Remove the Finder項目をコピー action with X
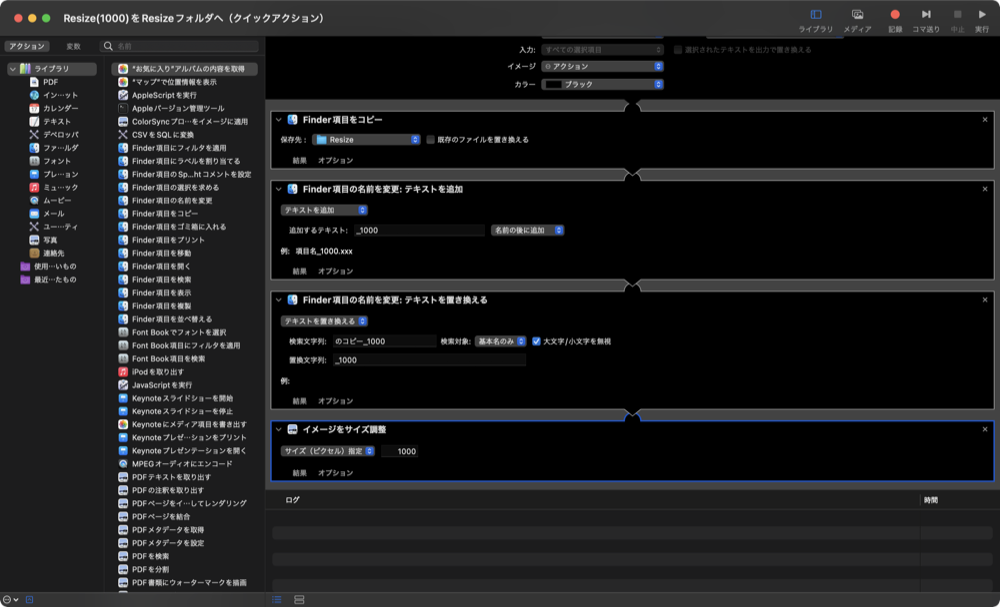The height and width of the screenshot is (607, 1000). point(985,119)
